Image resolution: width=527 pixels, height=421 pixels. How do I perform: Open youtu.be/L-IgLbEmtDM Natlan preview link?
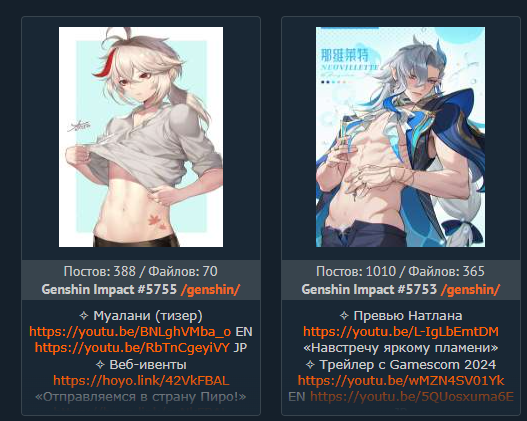[401, 332]
